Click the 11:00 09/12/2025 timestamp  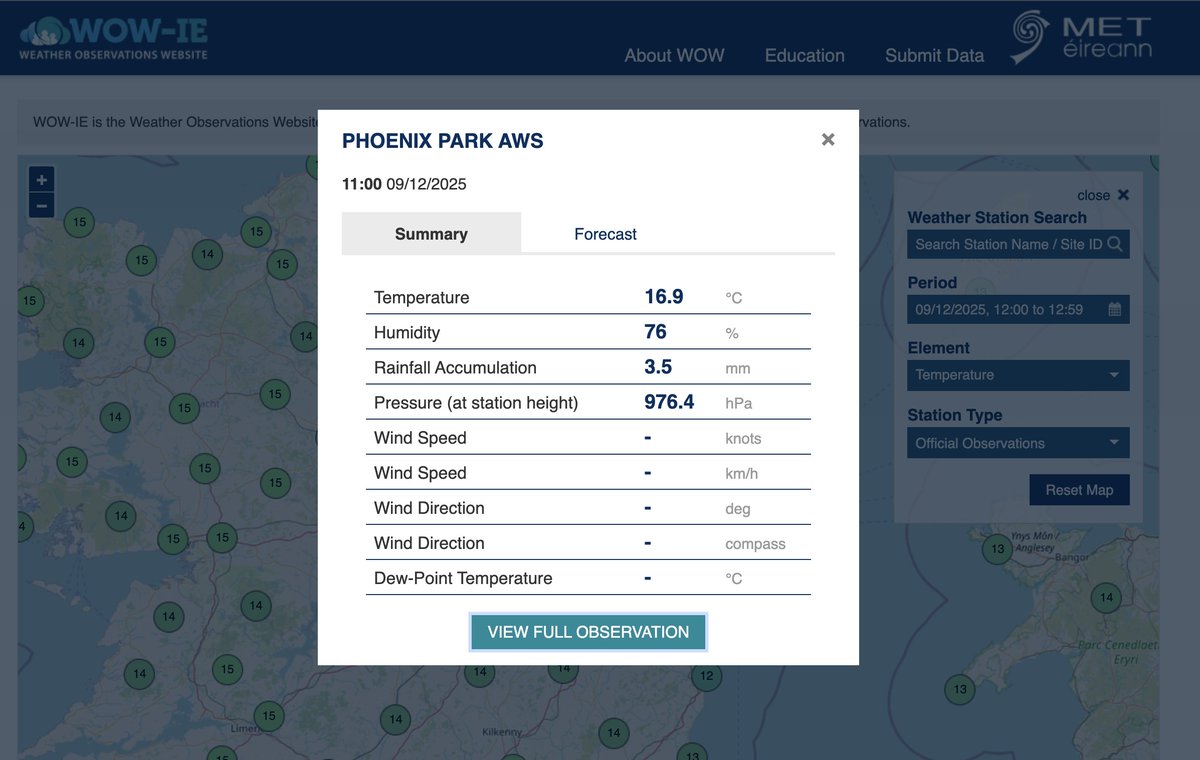404,184
